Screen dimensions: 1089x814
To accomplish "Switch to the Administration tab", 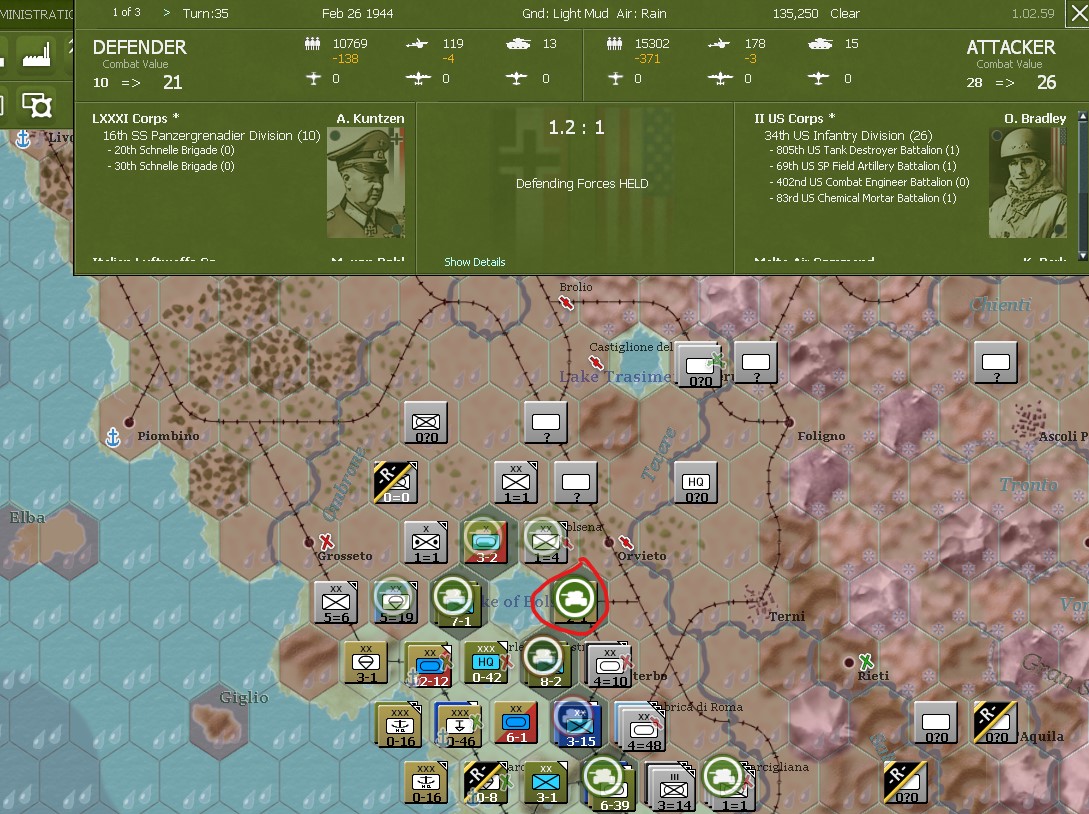I will coord(36,13).
